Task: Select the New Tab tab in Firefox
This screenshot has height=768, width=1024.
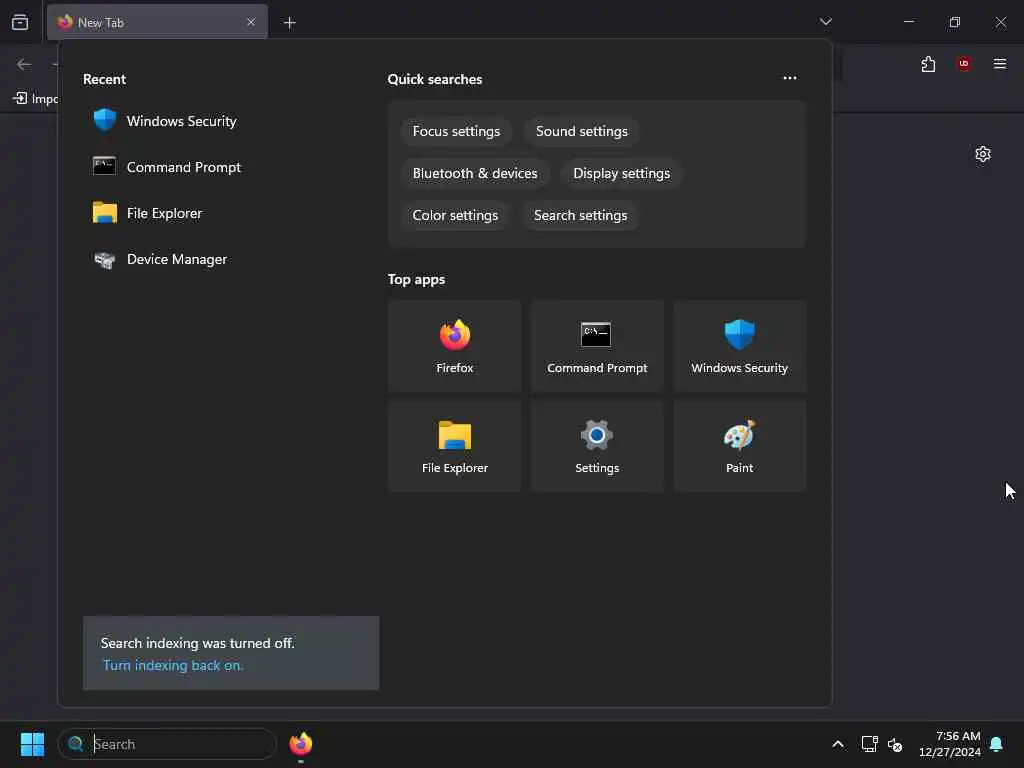Action: 157,22
